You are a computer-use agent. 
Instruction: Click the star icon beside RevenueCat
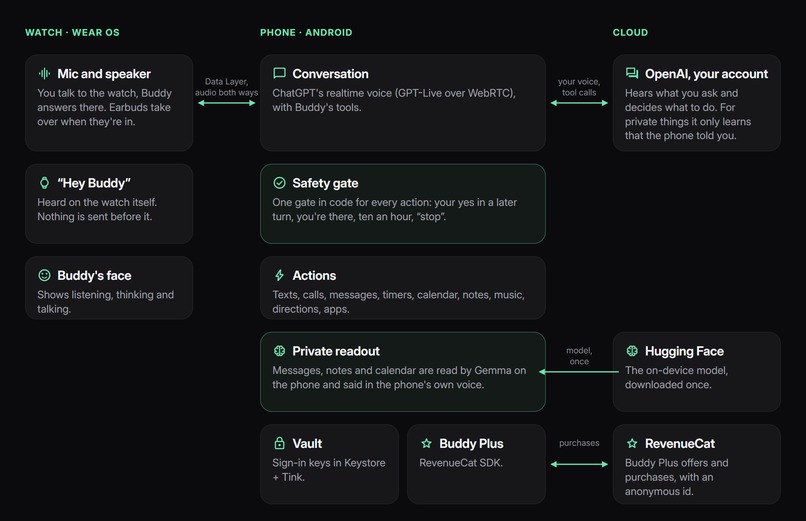coord(632,443)
